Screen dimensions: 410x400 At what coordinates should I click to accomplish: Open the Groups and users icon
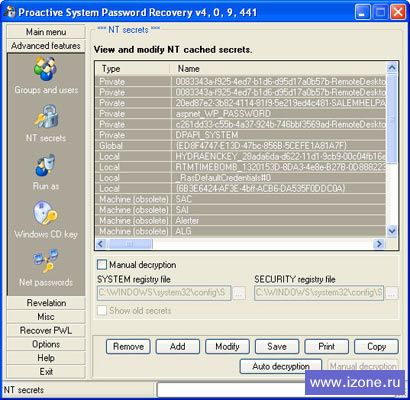(46, 69)
